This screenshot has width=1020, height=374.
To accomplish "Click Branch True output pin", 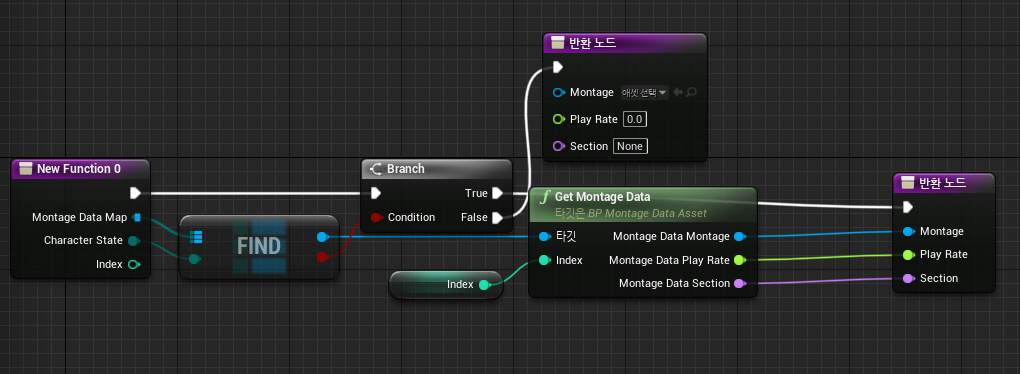I will click(497, 193).
